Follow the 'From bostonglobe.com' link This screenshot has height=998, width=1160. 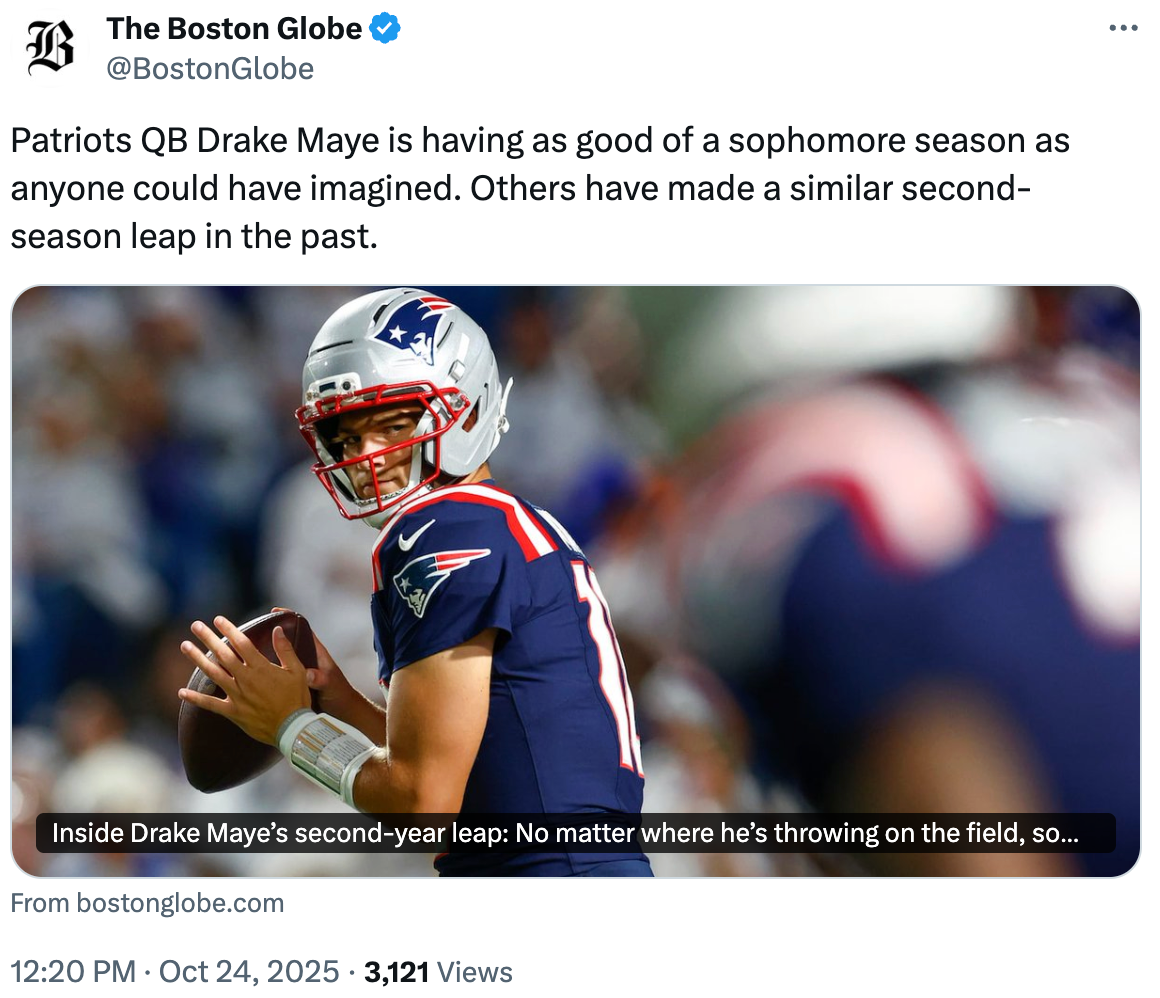coord(147,903)
